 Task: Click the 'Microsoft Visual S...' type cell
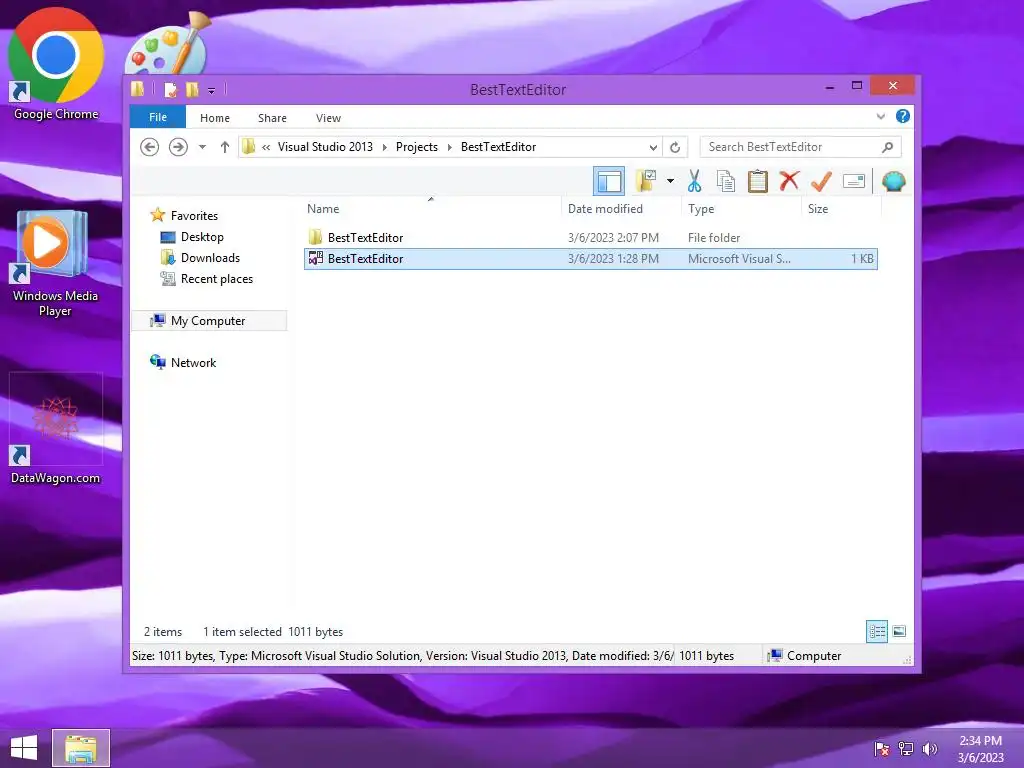(x=739, y=259)
